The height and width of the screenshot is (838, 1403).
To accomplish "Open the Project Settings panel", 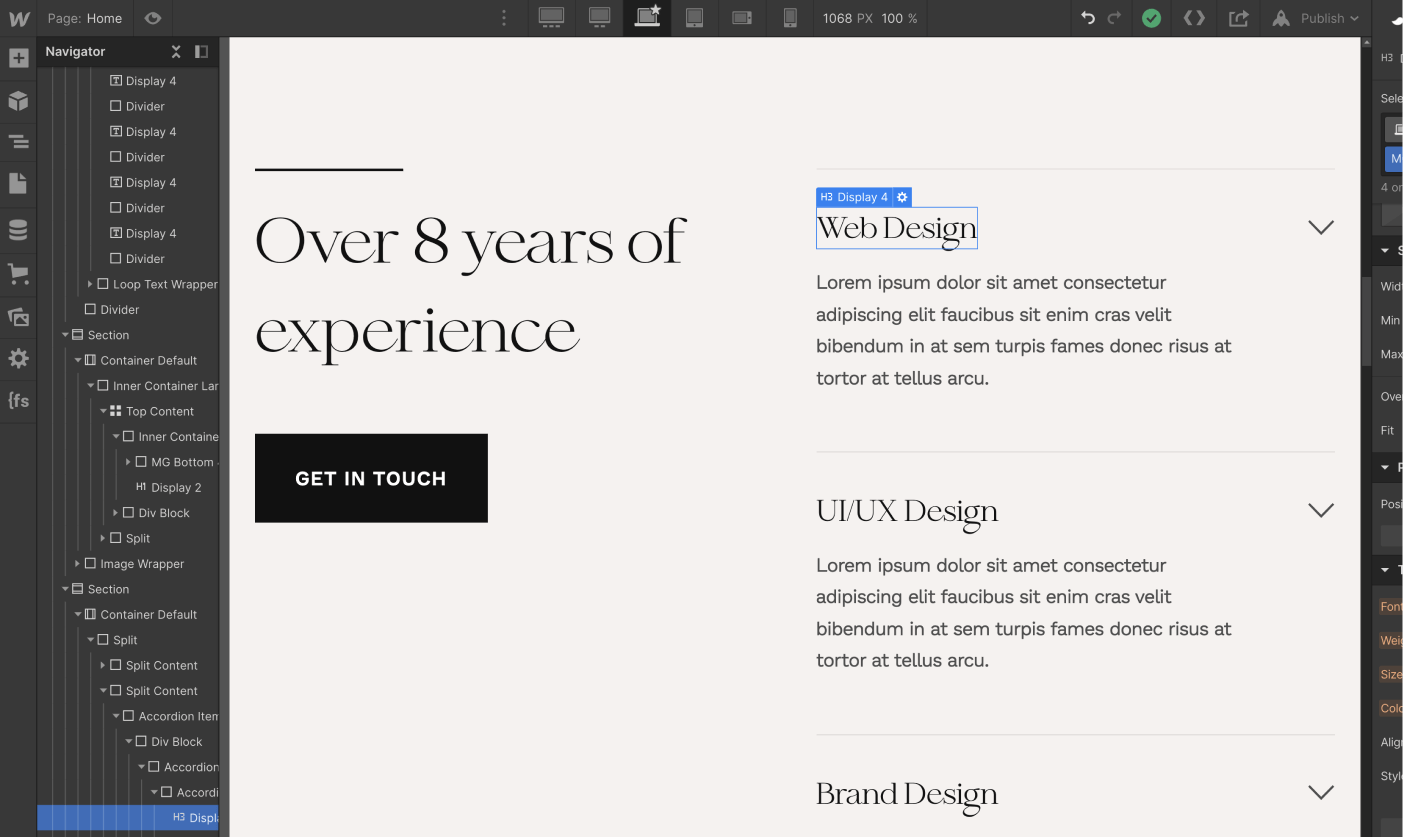I will coord(18,358).
